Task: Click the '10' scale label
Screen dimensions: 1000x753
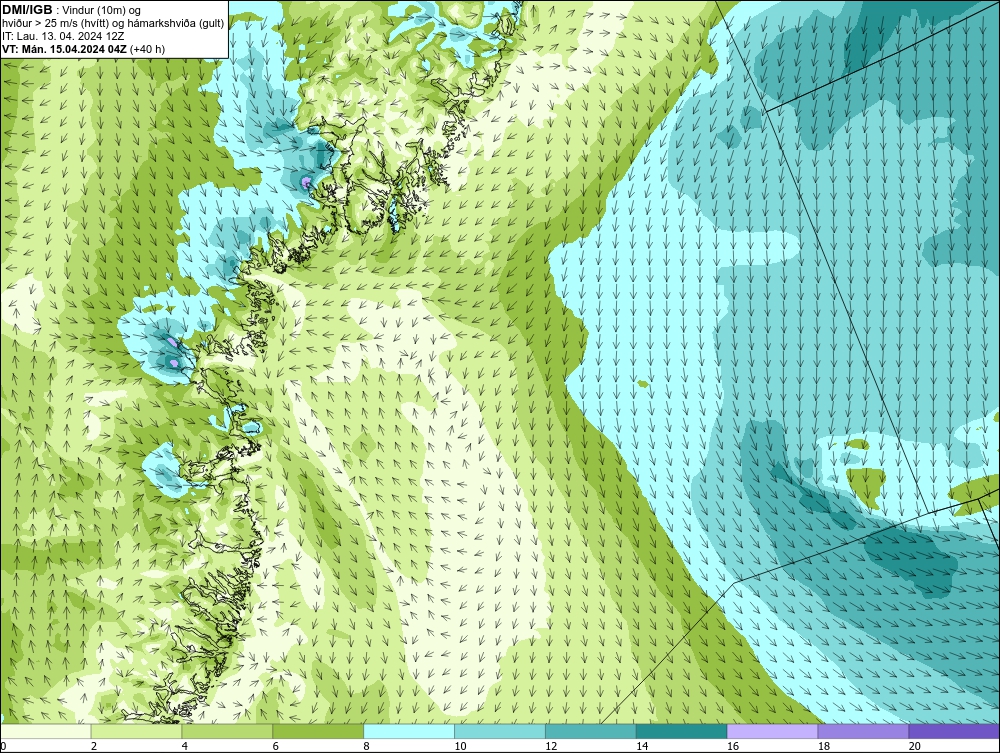Action: click(460, 746)
